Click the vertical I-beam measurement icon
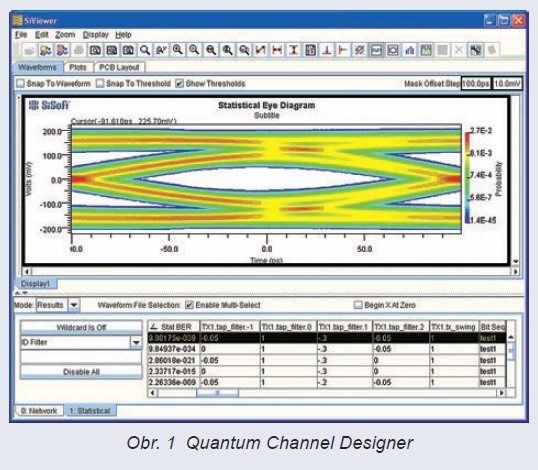 tap(293, 50)
